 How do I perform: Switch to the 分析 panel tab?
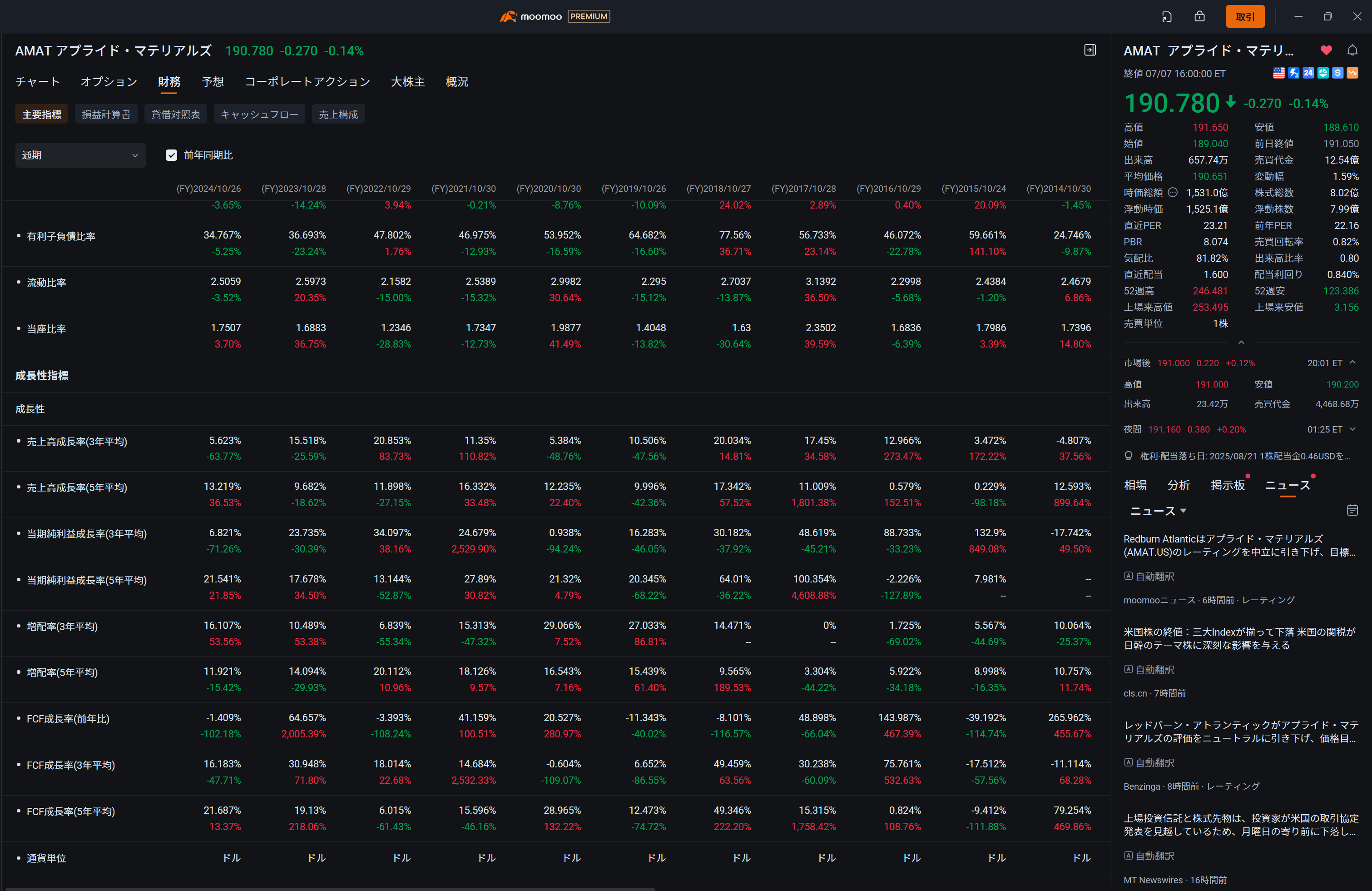pyautogui.click(x=1179, y=485)
